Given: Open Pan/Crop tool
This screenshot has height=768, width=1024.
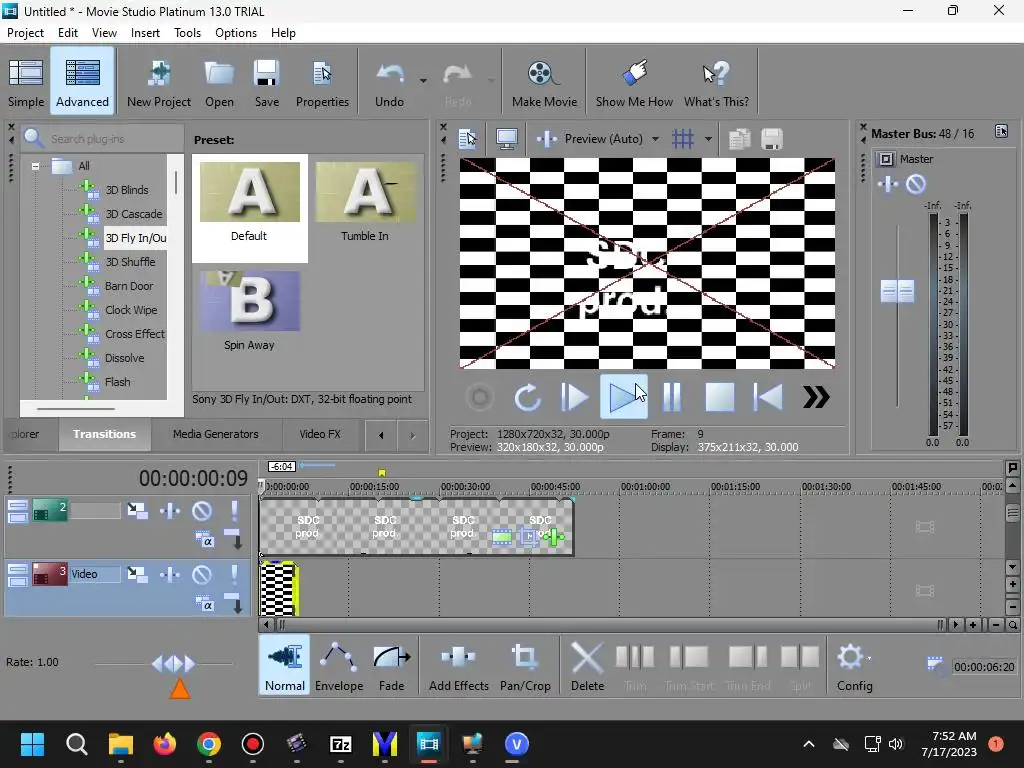Looking at the screenshot, I should [525, 665].
